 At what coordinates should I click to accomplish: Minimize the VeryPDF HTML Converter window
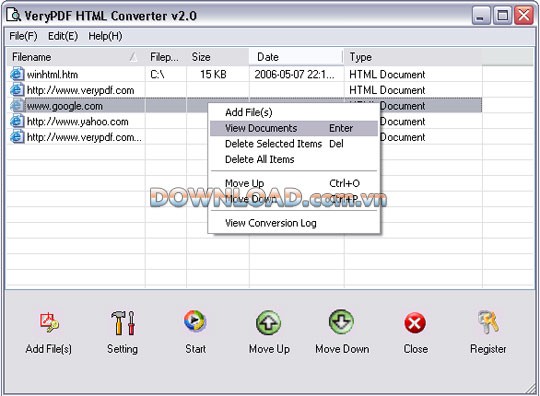tap(481, 15)
